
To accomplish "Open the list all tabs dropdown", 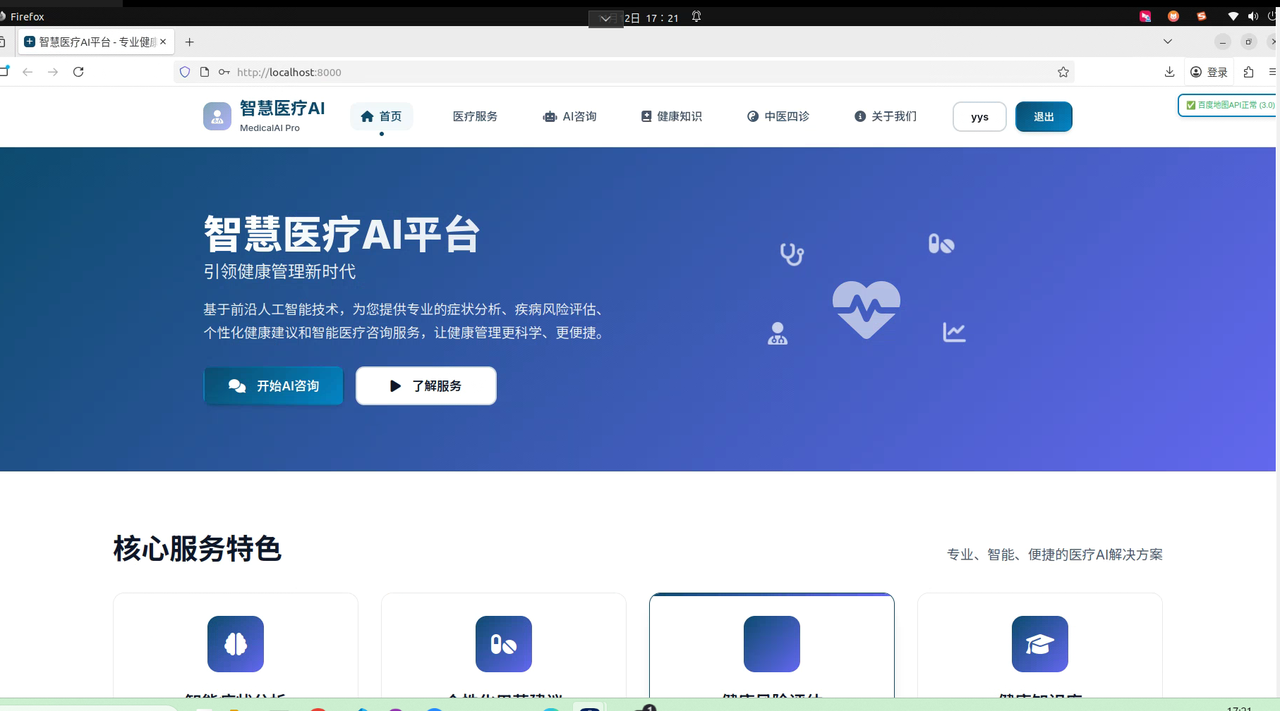I will coord(1167,42).
